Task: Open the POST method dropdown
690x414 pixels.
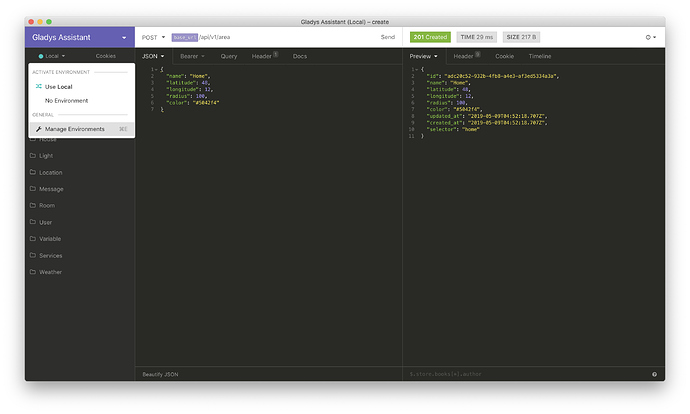Action: (x=153, y=37)
